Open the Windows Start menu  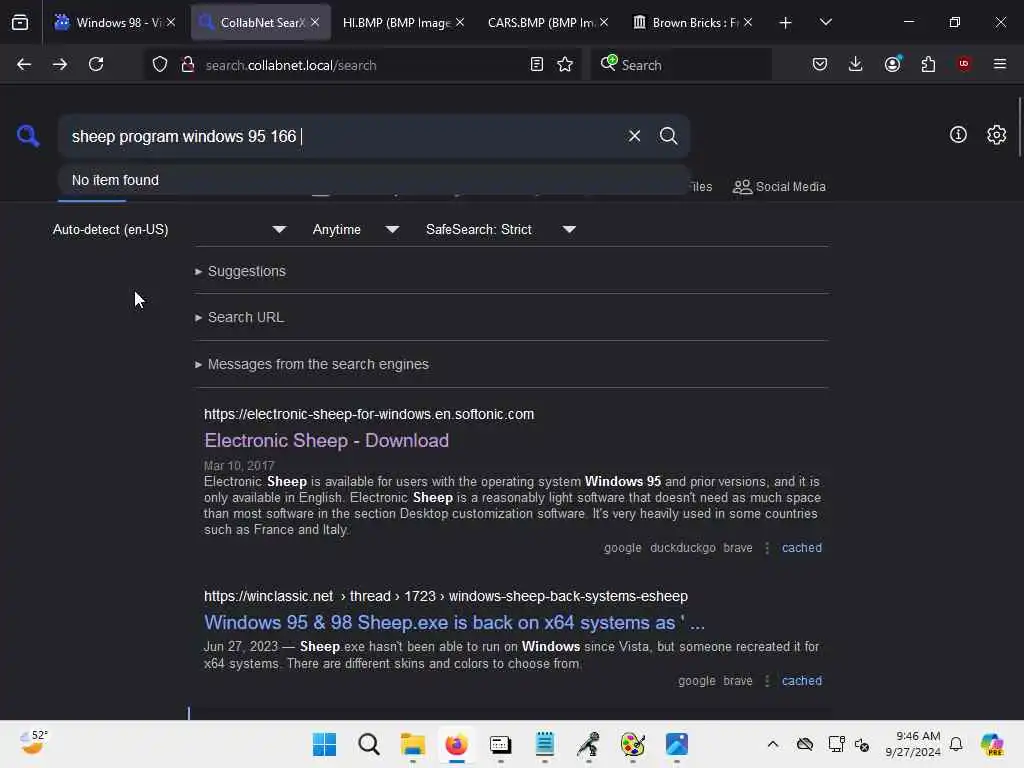pos(325,744)
